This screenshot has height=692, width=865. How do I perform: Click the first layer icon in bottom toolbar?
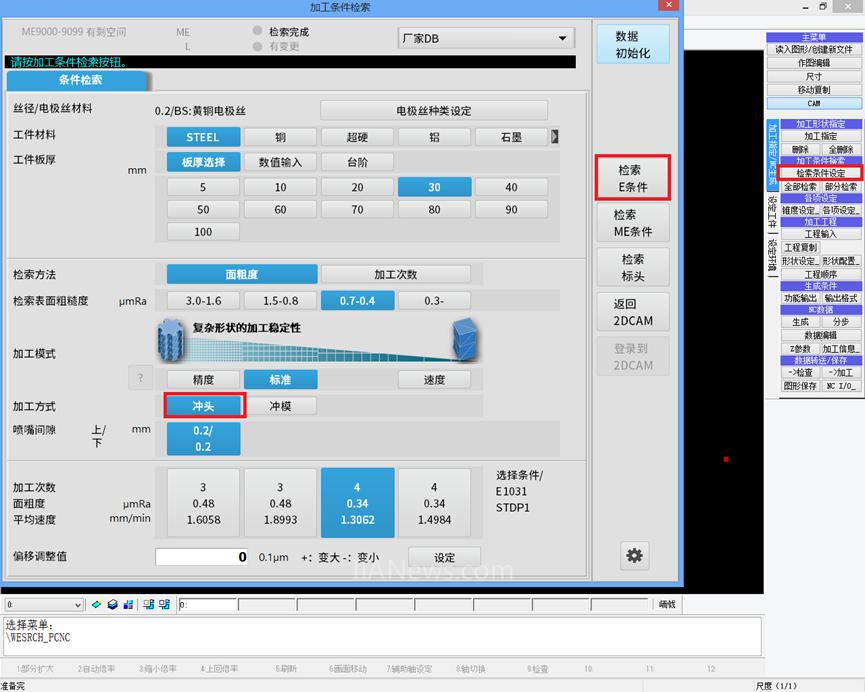click(97, 605)
